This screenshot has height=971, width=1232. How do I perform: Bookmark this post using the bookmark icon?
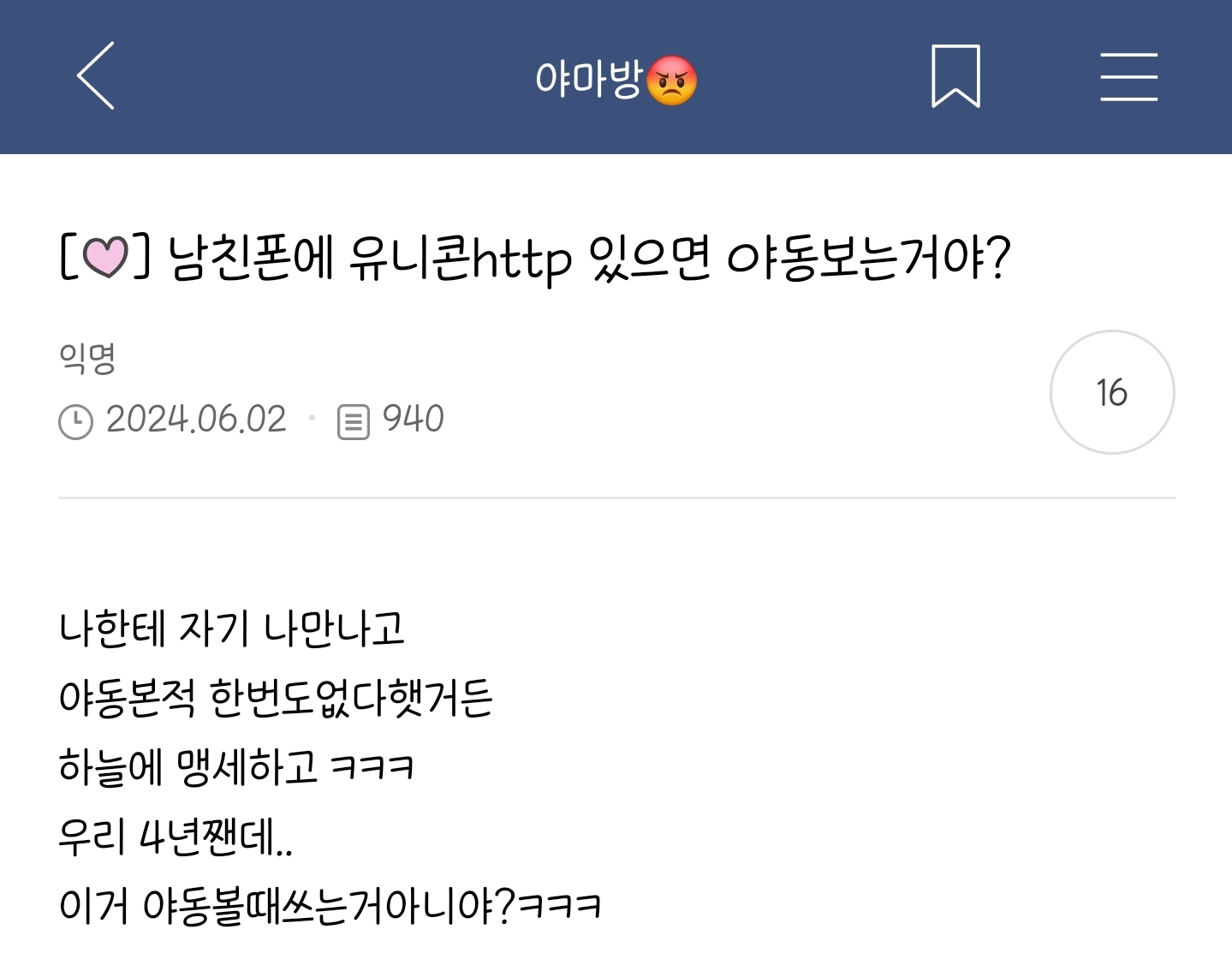coord(955,76)
